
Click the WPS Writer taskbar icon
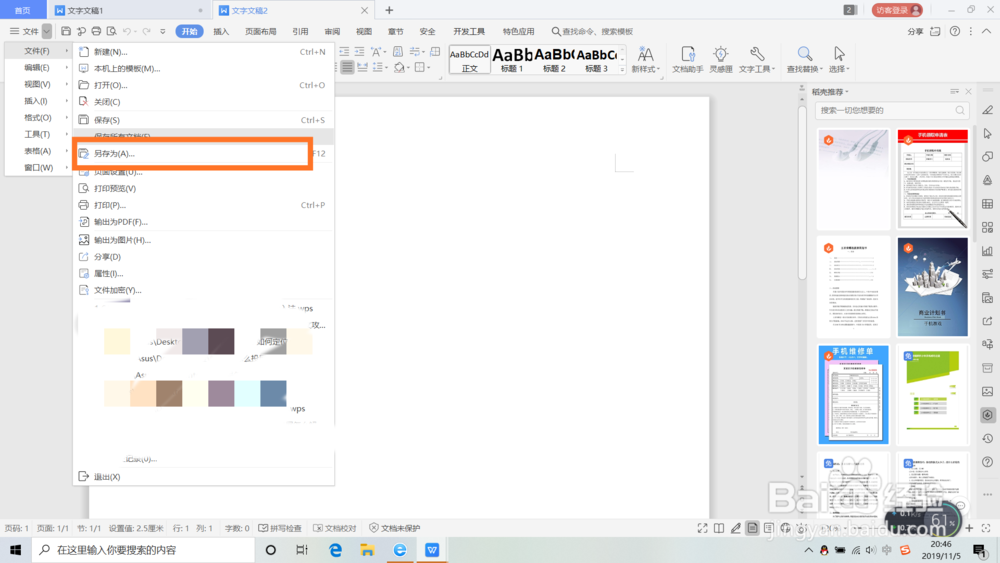(x=432, y=550)
